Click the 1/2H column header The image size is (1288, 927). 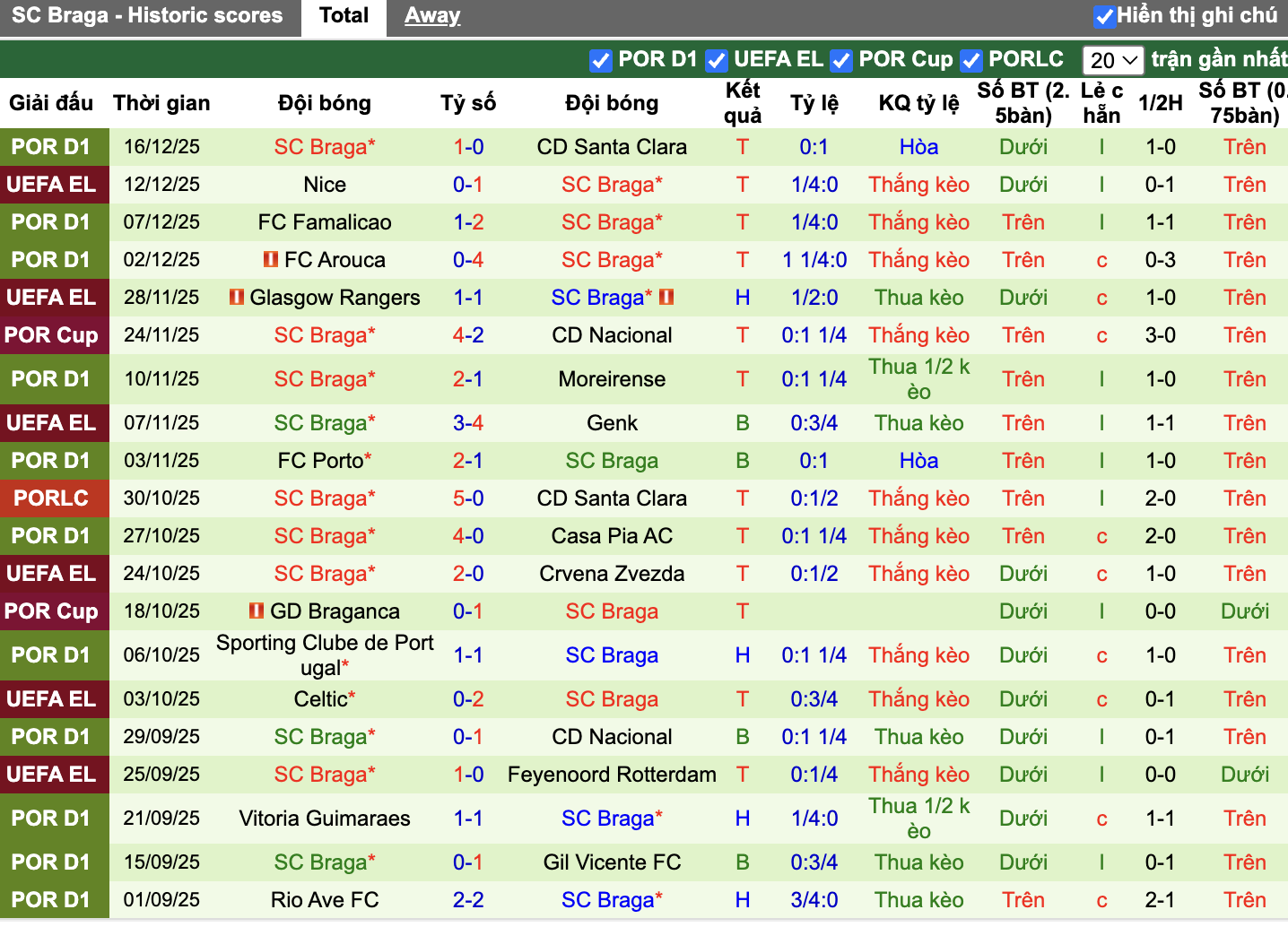(1161, 103)
